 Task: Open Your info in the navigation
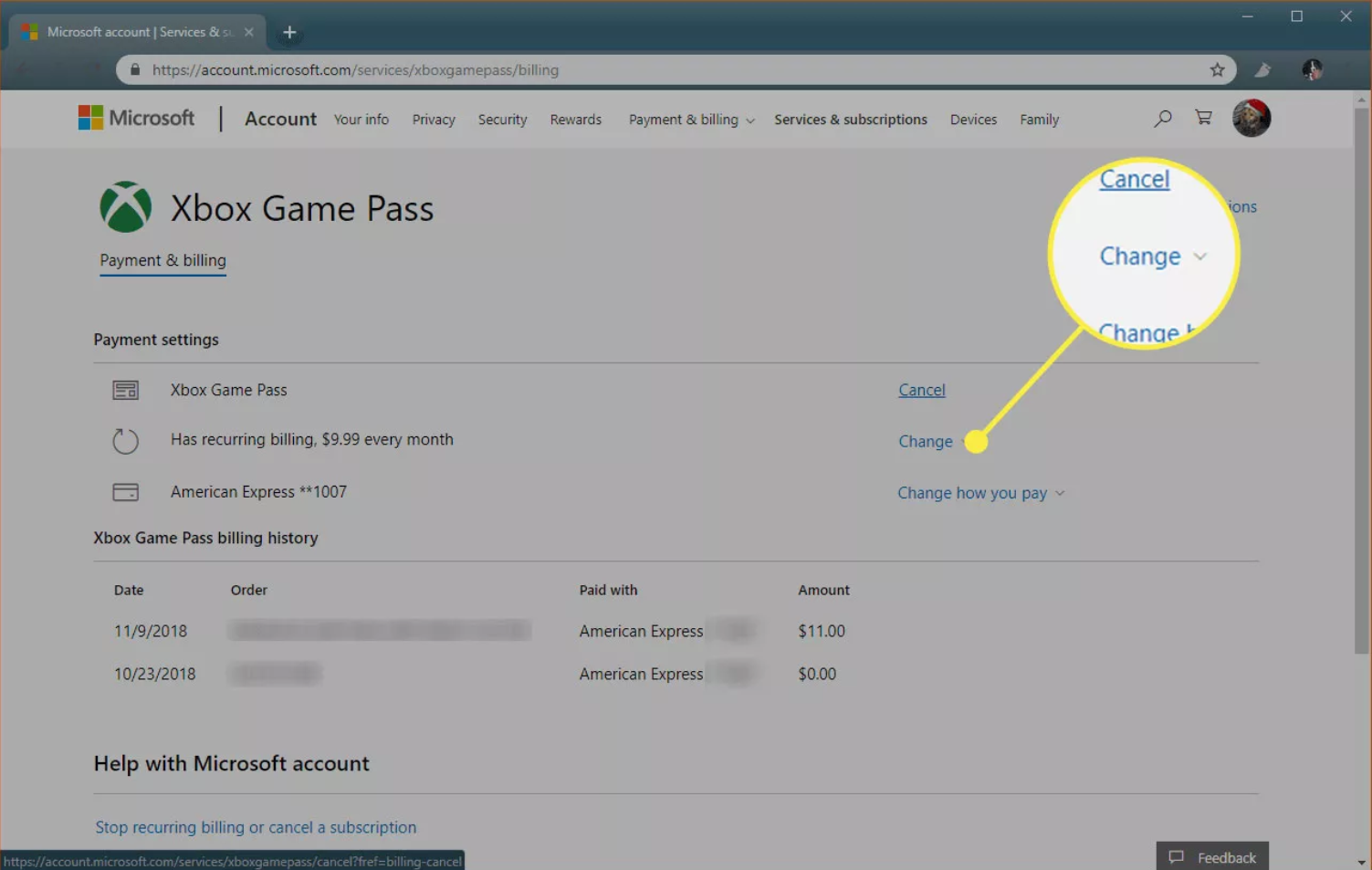coord(361,120)
